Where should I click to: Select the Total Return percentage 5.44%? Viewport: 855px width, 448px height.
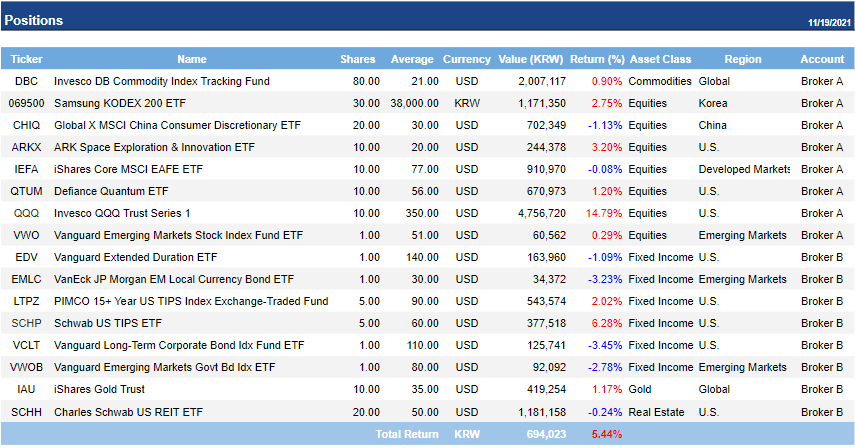pos(607,435)
